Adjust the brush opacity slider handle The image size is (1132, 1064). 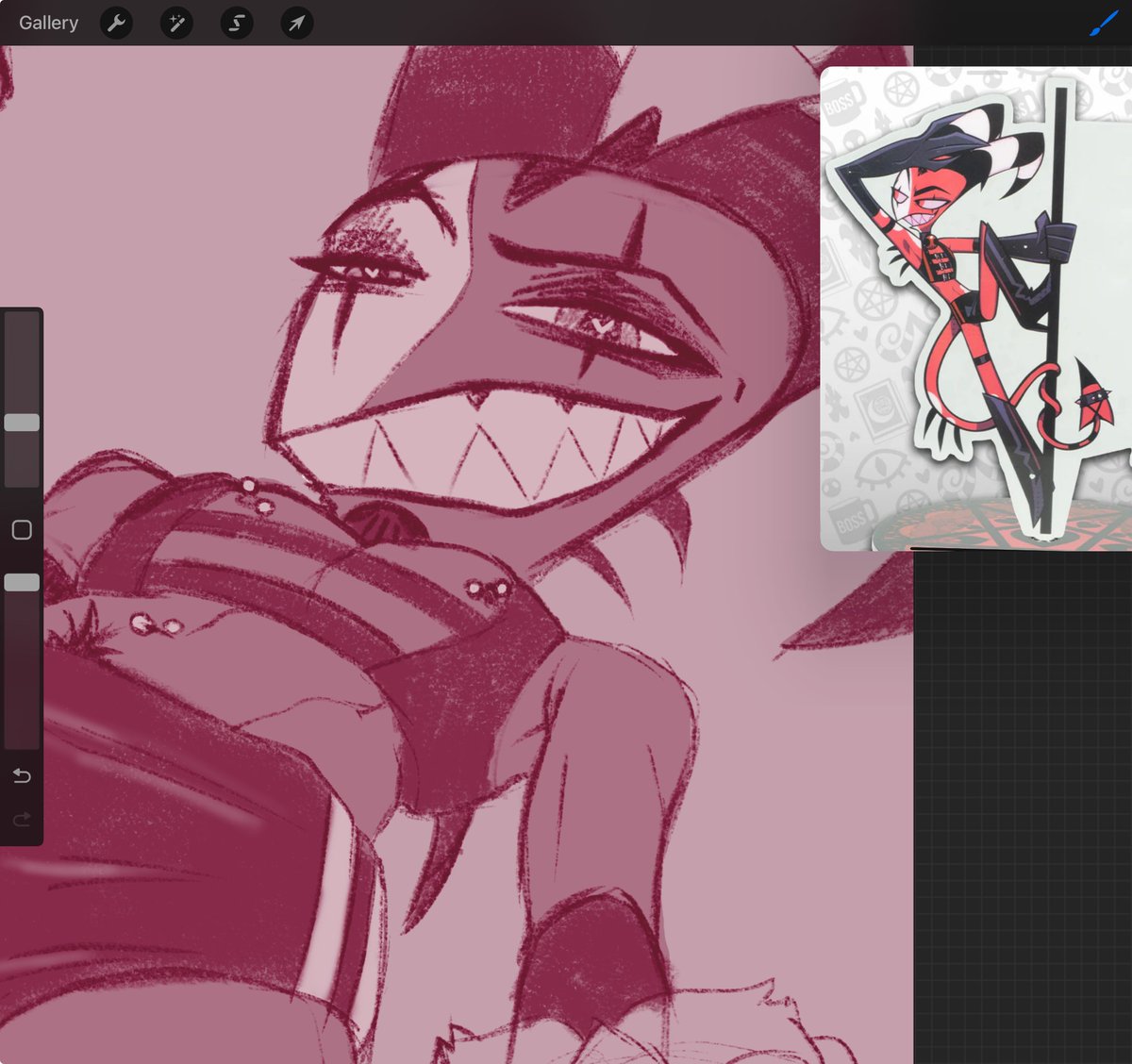click(22, 583)
